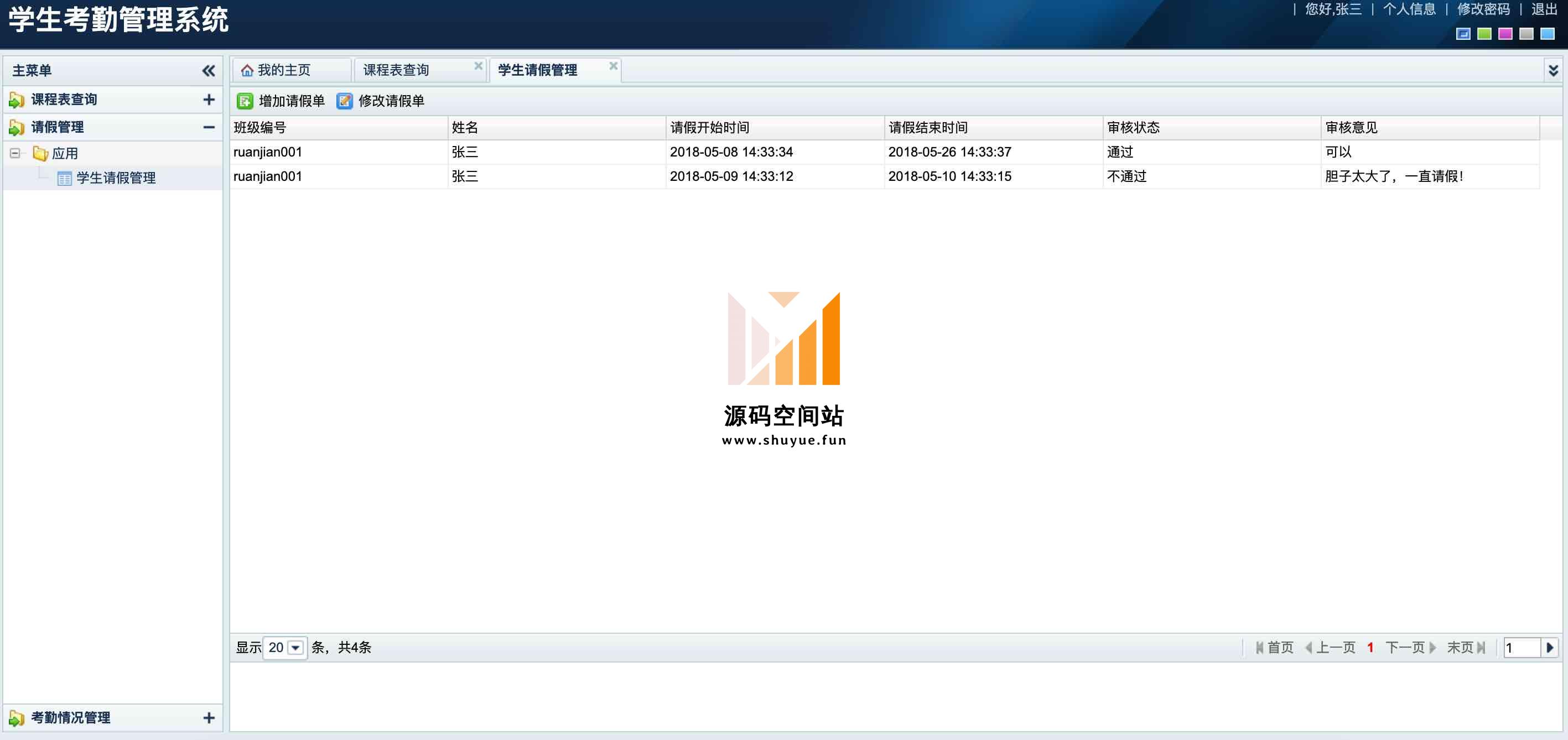Click the 考勤情况管理 sidebar section header
Image resolution: width=1568 pixels, height=740 pixels.
pos(113,718)
